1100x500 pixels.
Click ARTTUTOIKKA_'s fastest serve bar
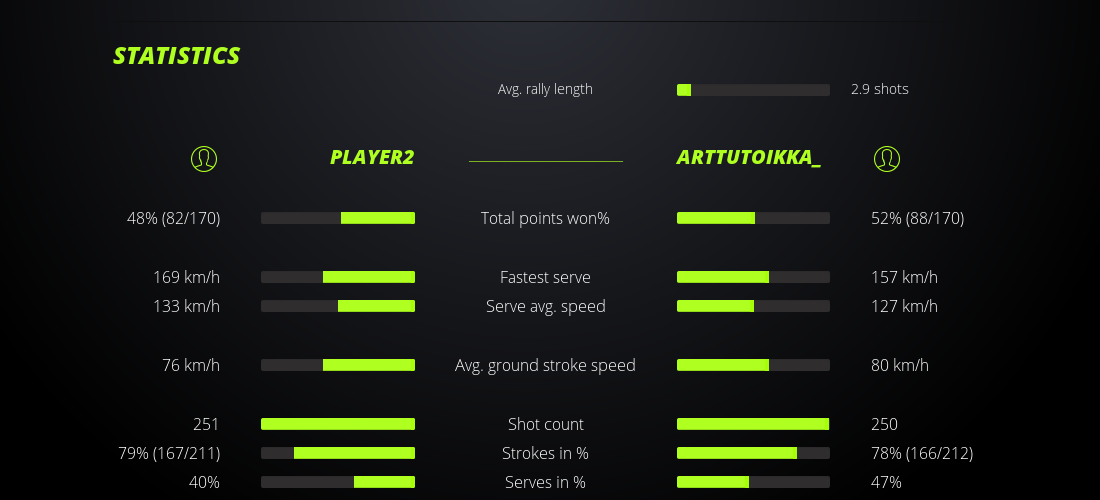(x=753, y=277)
